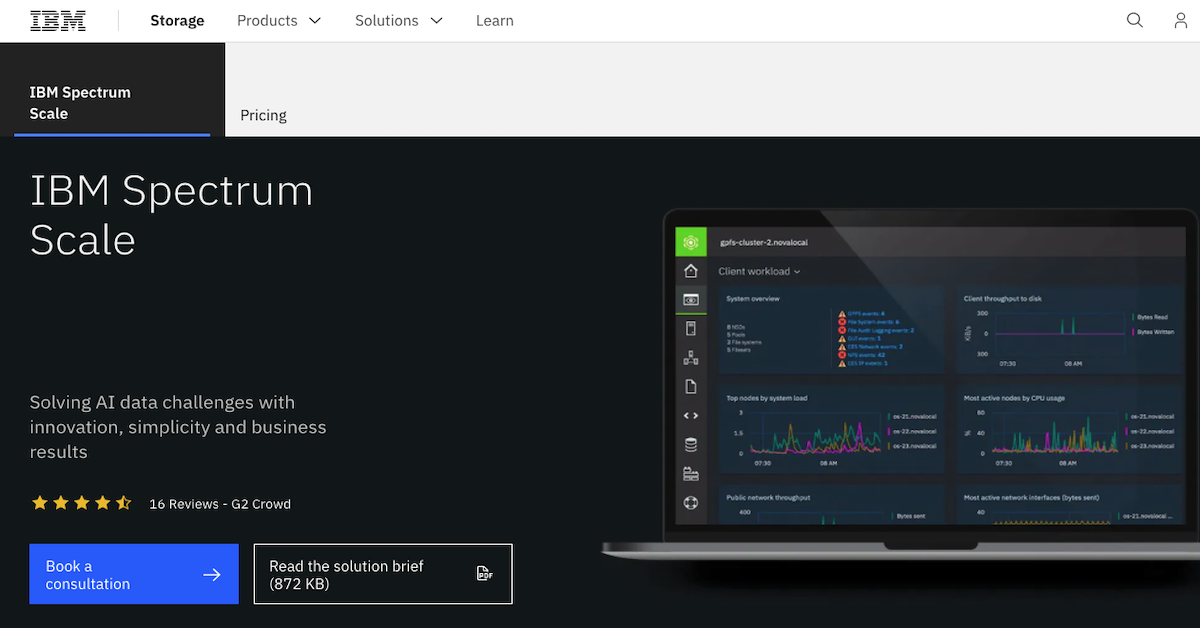This screenshot has width=1200, height=628.
Task: Click the document file icon in dashboard sidebar
Action: point(690,386)
